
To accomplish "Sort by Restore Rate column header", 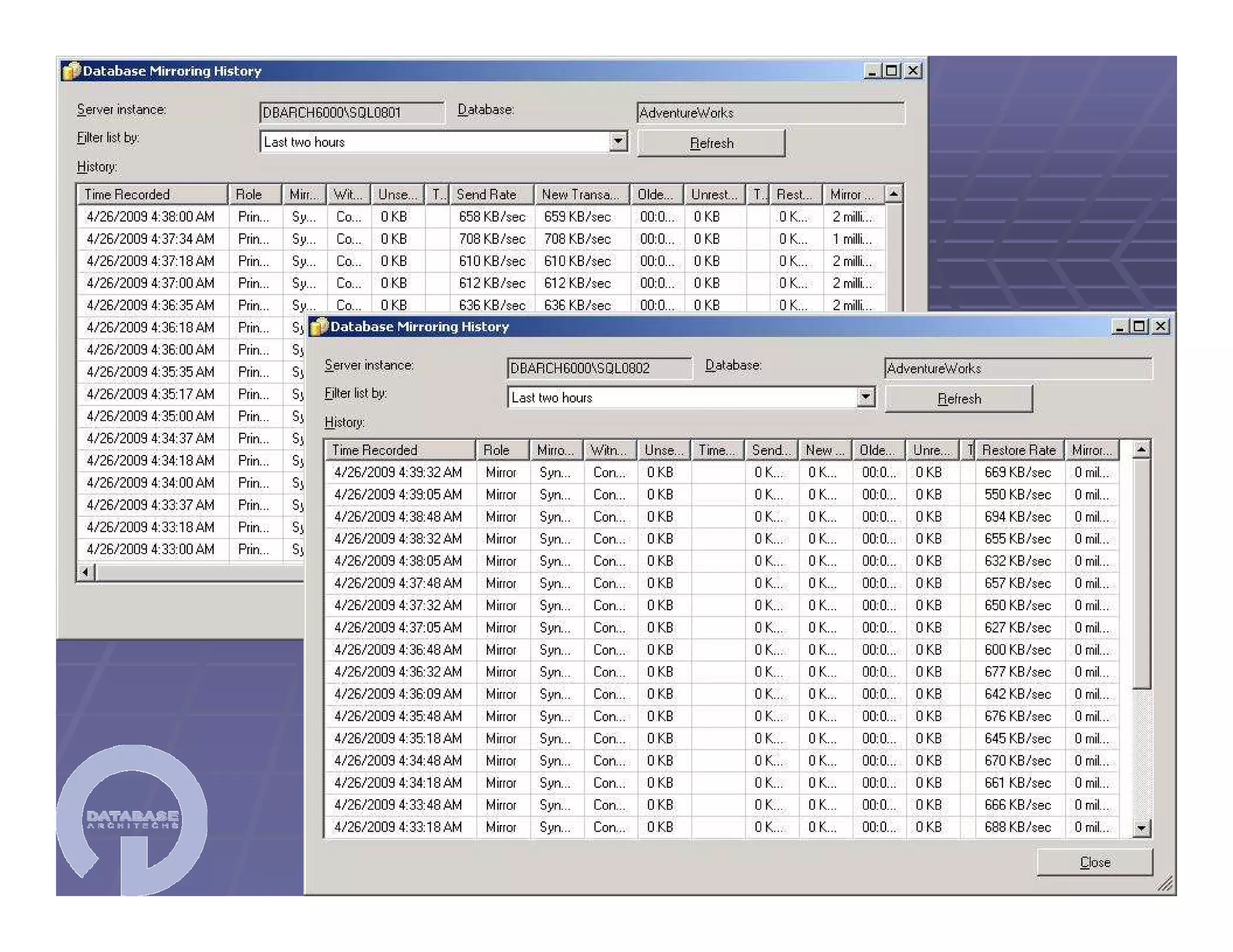I will click(1018, 450).
